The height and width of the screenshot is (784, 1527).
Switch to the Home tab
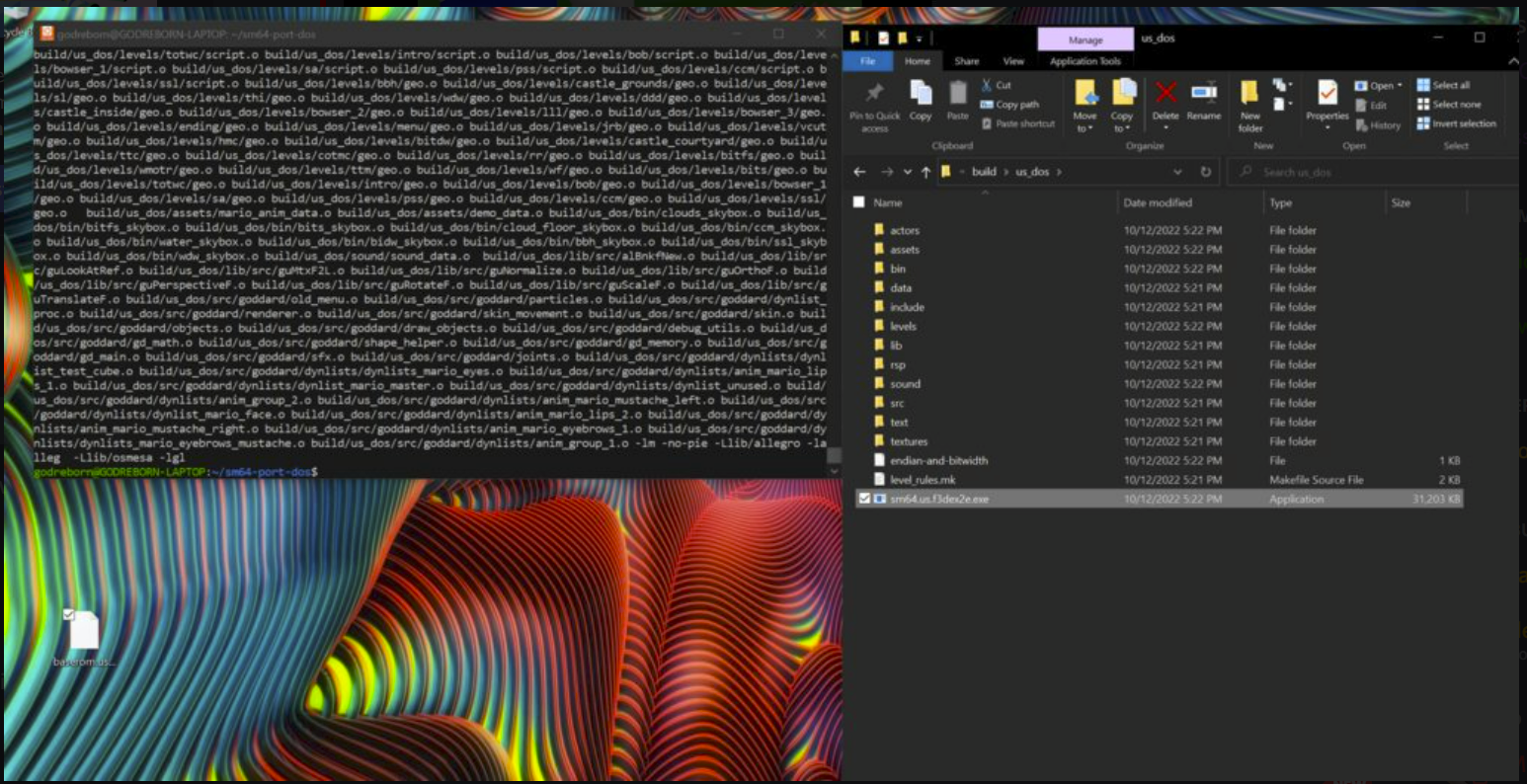pyautogui.click(x=917, y=61)
